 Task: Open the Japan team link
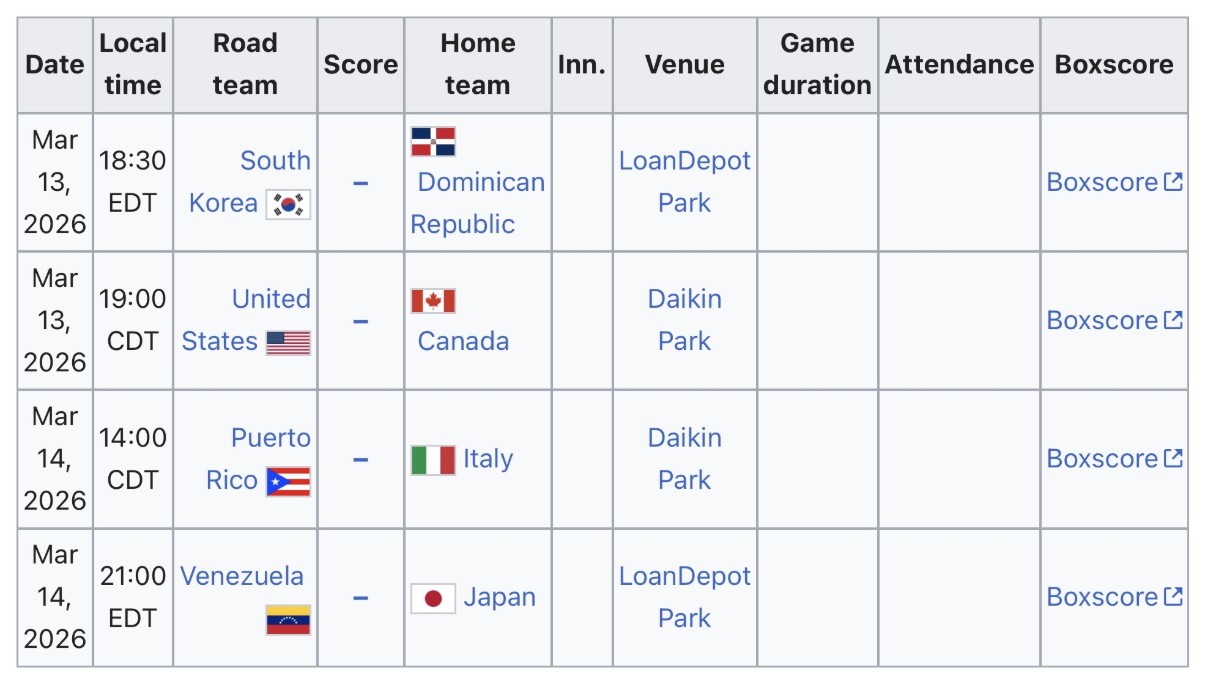tap(499, 598)
